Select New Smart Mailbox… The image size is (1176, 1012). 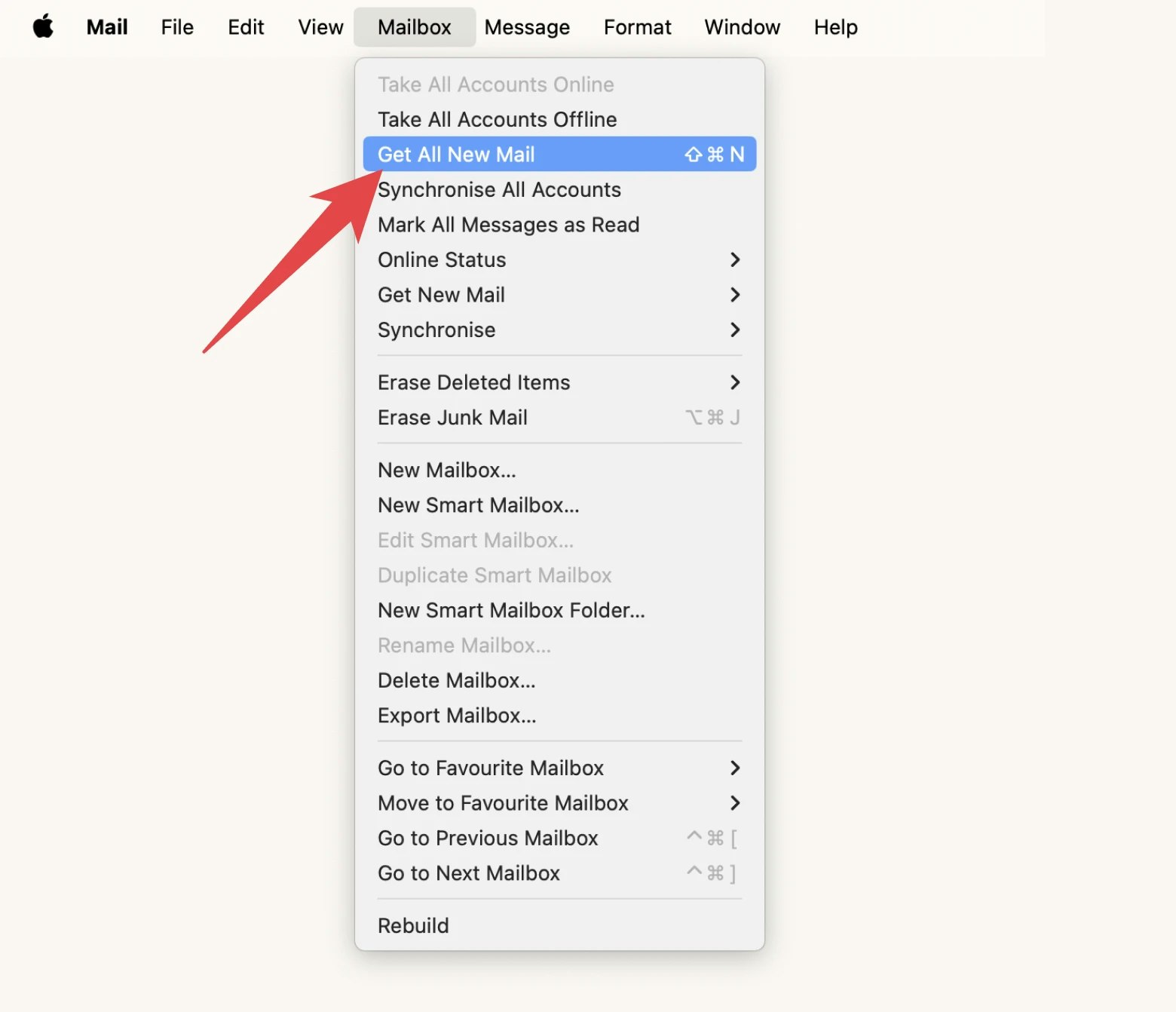pyautogui.click(x=559, y=505)
